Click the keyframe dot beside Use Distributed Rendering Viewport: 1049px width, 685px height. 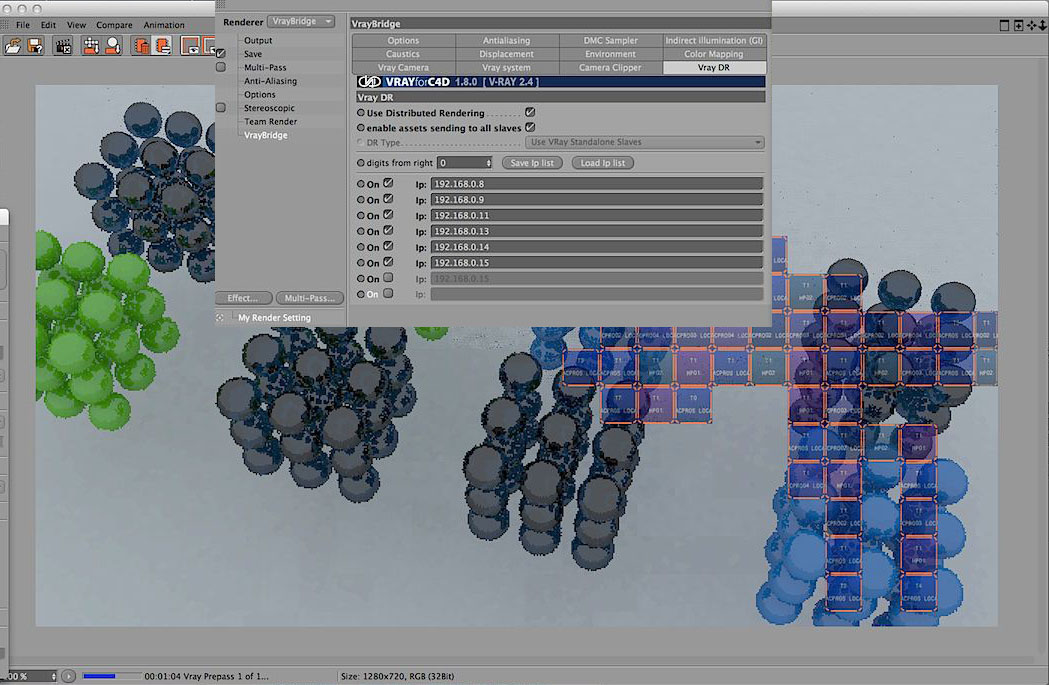tap(361, 112)
